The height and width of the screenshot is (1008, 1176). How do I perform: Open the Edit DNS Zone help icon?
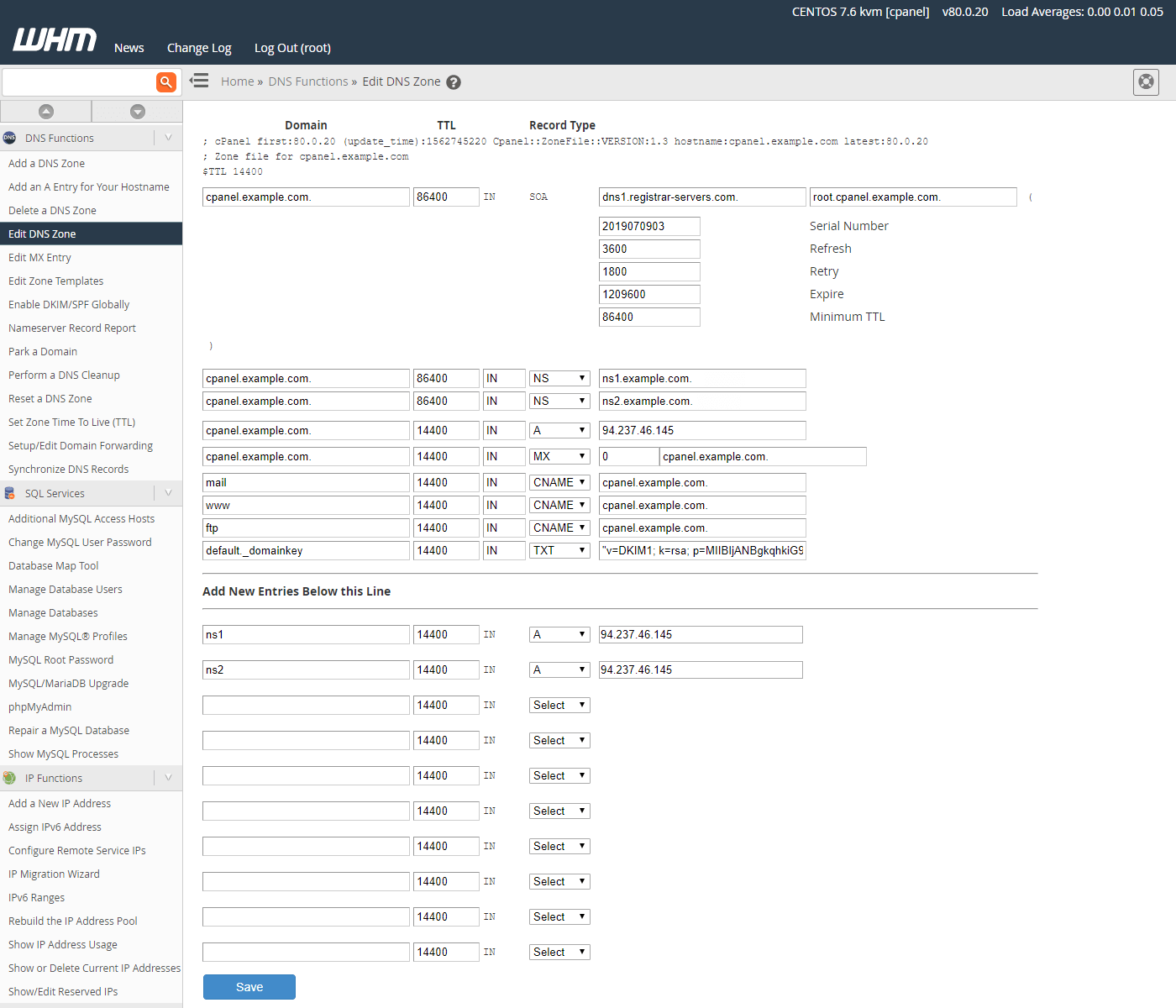(454, 82)
